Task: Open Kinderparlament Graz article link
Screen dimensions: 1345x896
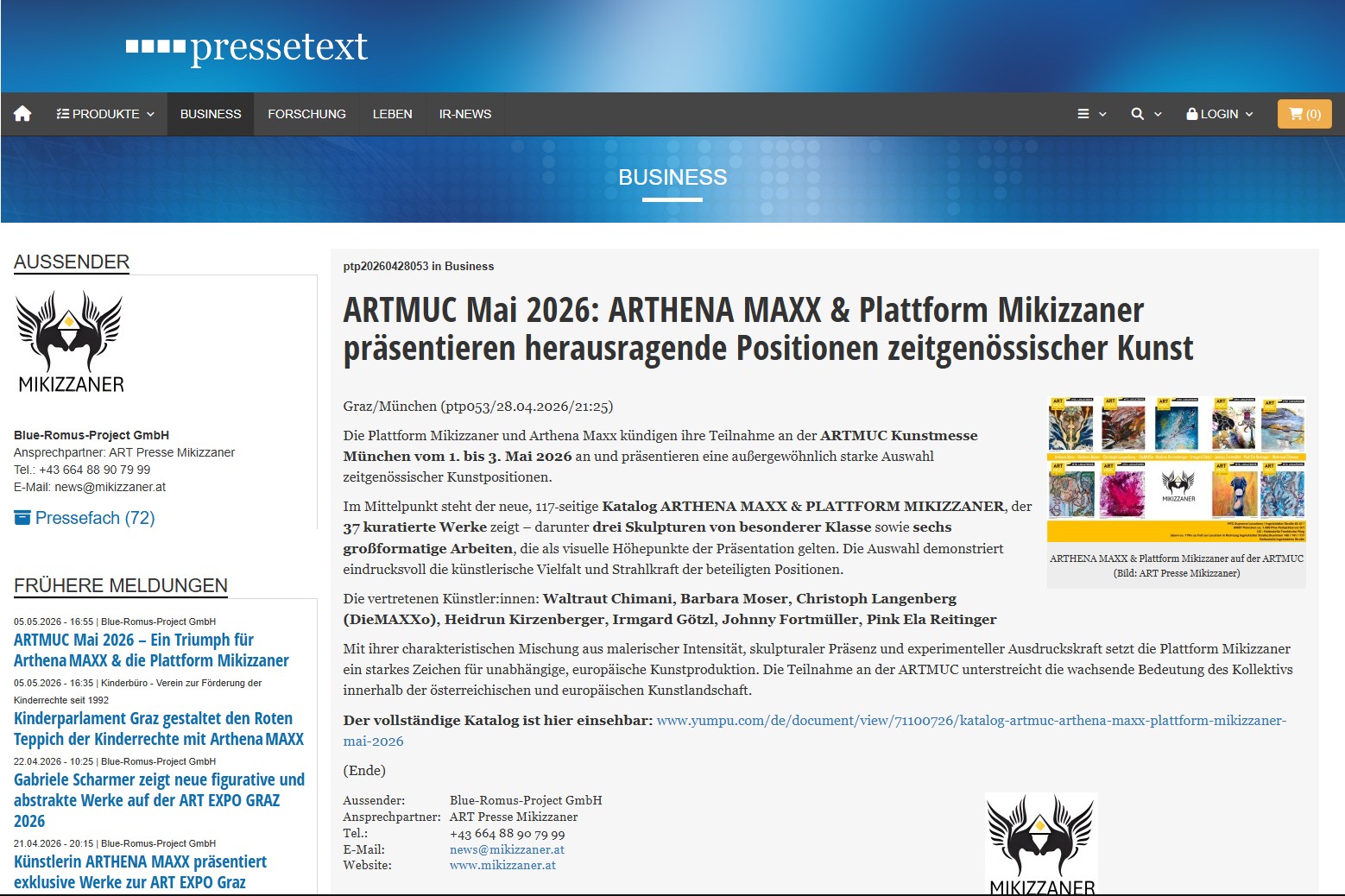Action: (159, 729)
